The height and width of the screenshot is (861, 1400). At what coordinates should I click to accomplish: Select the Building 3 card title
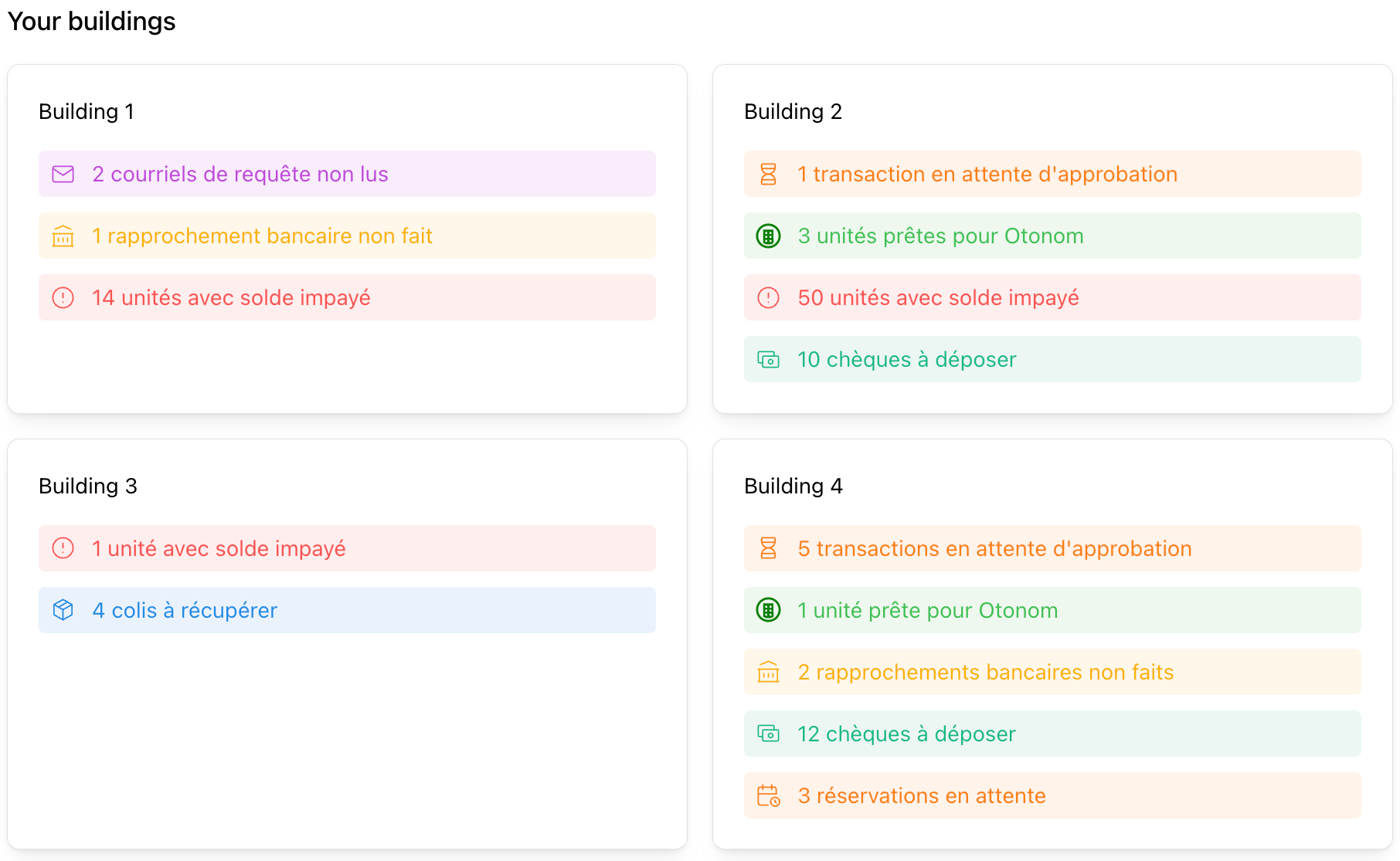[x=88, y=486]
